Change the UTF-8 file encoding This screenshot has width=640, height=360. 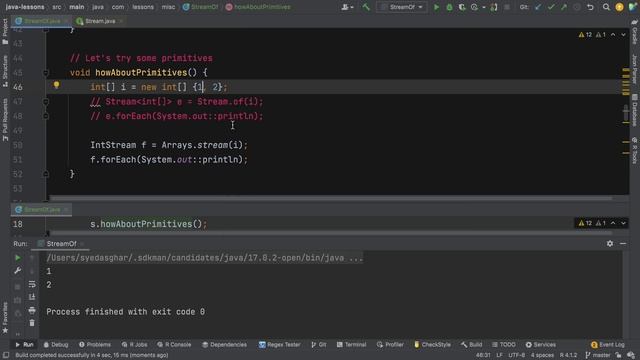pos(517,355)
